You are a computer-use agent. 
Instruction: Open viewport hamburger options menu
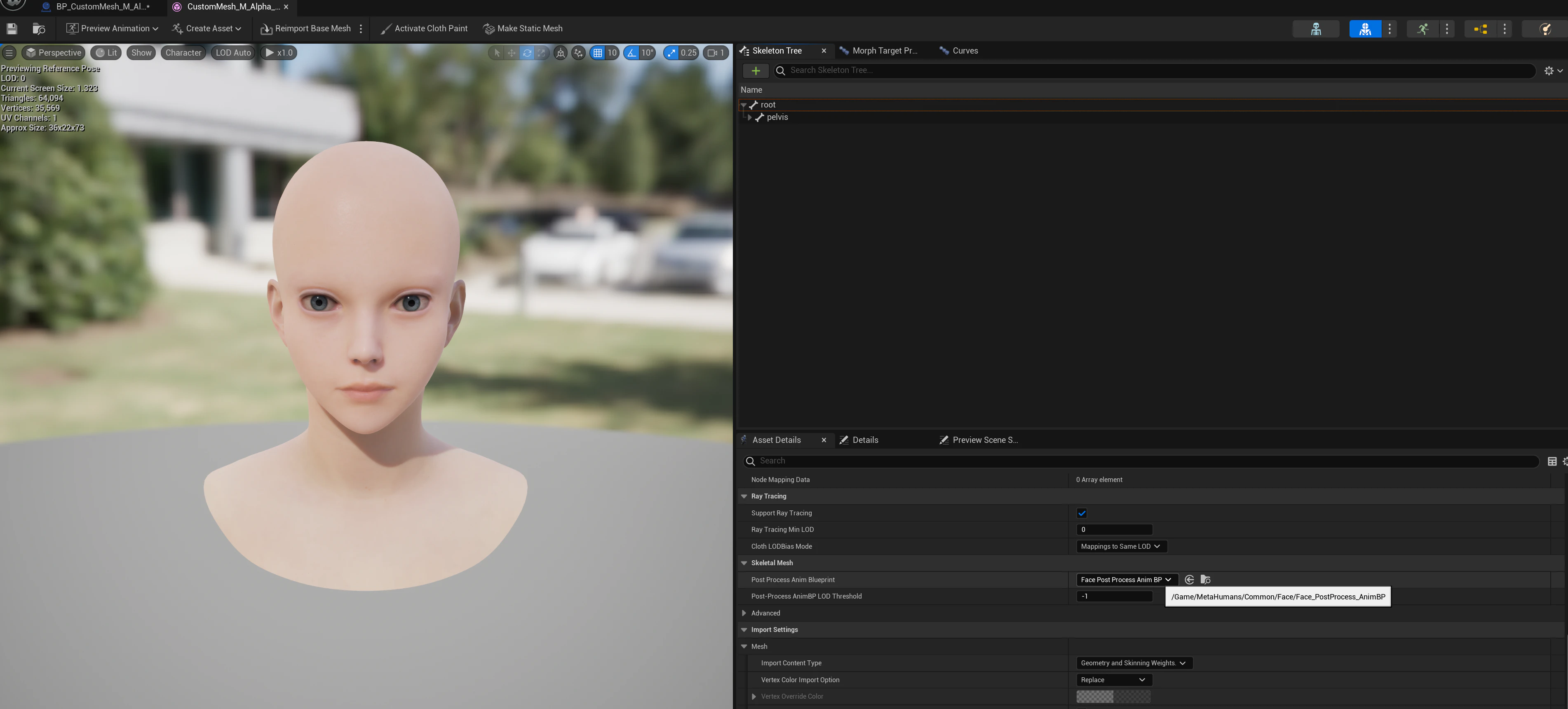(x=9, y=53)
